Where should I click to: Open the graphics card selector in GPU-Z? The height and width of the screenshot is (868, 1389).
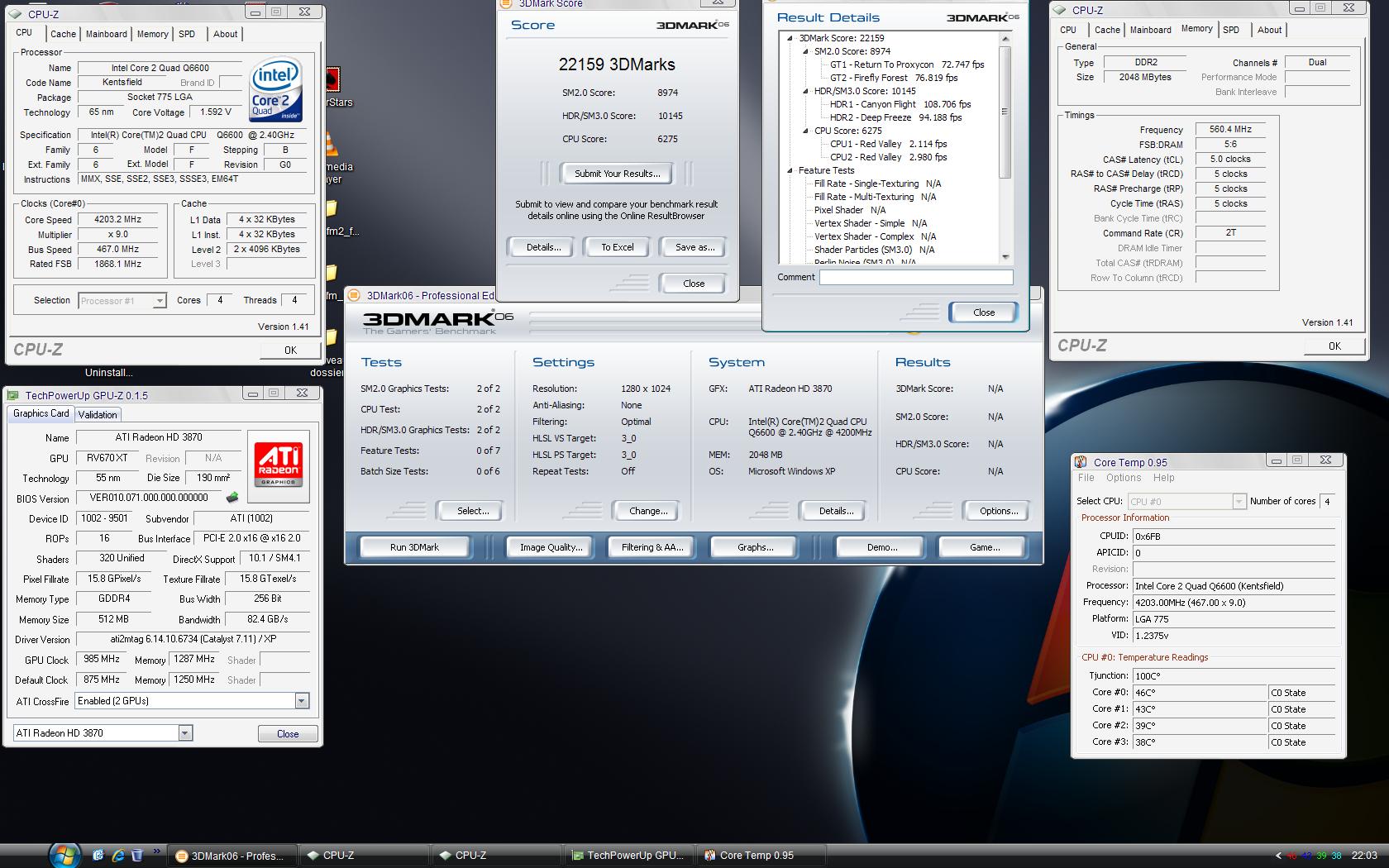point(185,733)
